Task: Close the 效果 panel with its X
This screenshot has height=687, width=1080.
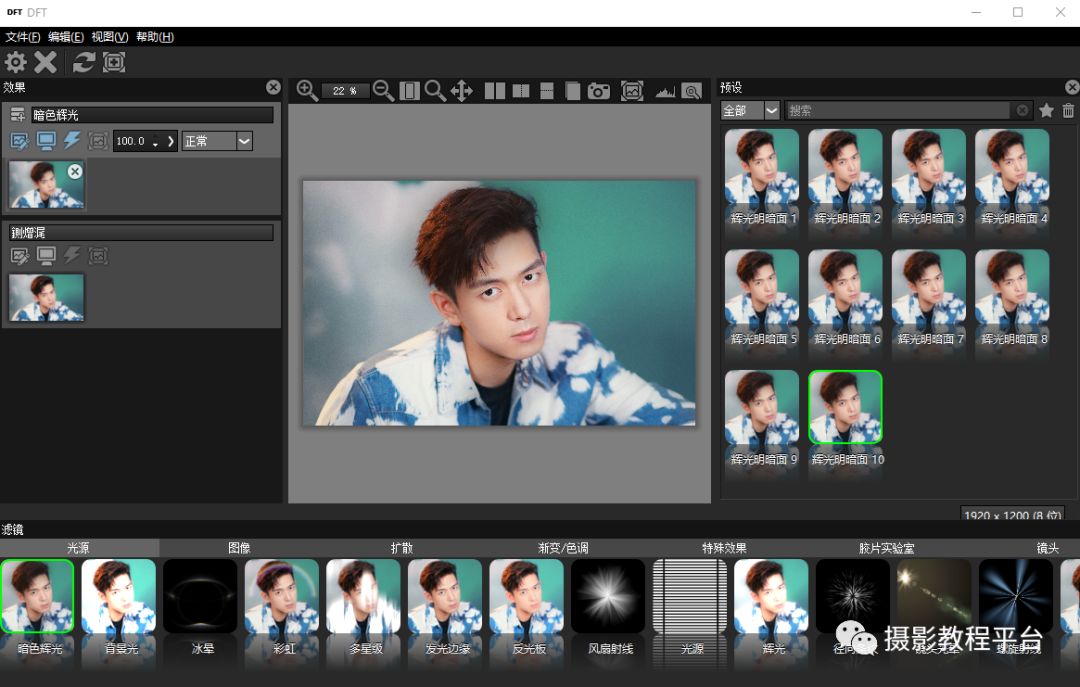Action: pos(273,87)
